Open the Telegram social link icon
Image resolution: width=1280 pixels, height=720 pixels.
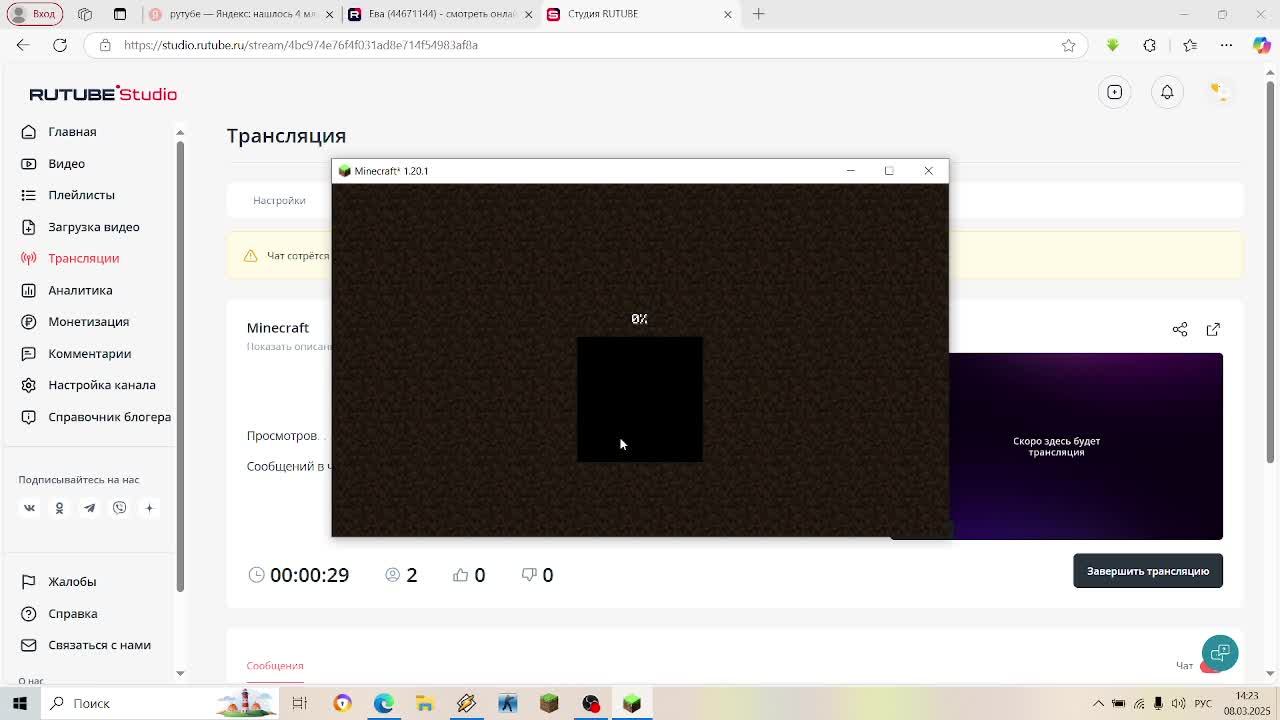pos(89,508)
